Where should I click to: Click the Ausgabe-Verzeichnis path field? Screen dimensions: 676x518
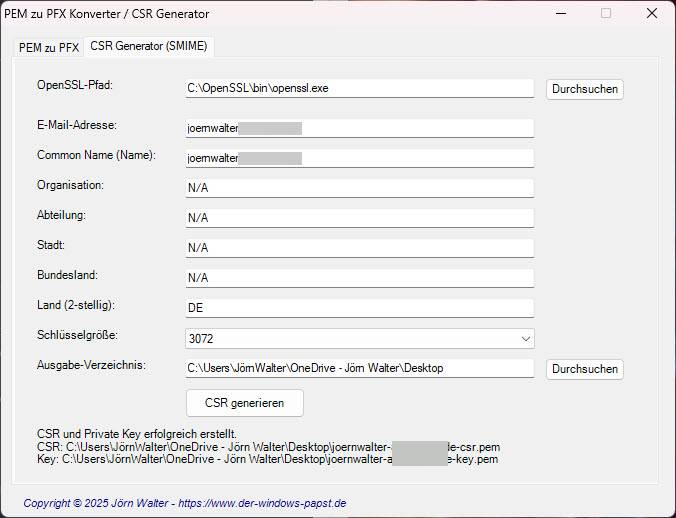tap(359, 368)
